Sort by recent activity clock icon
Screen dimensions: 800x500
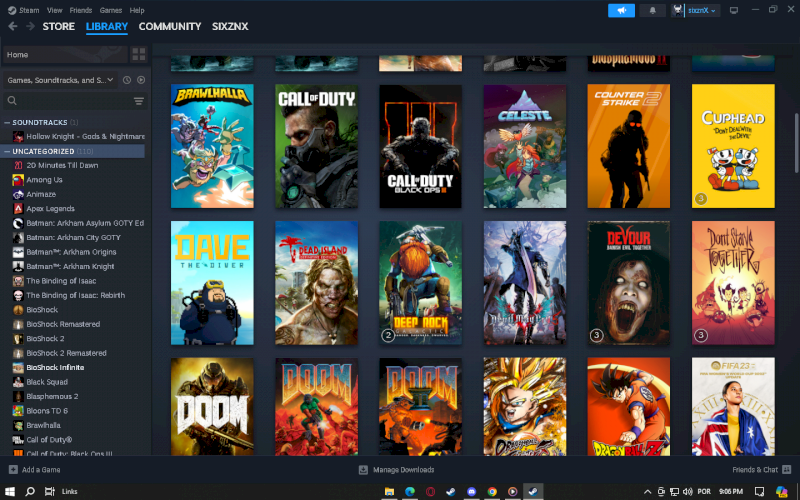[127, 80]
